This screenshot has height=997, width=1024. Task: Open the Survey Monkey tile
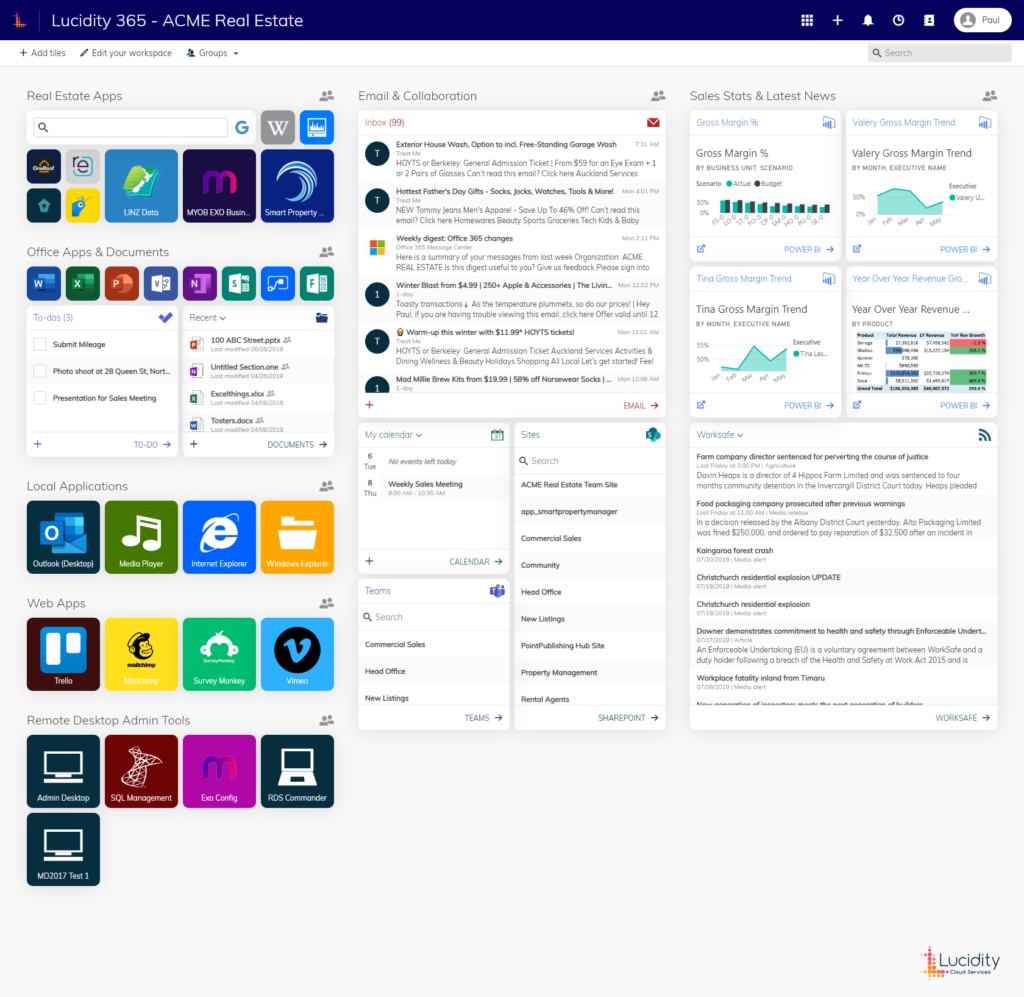click(x=219, y=654)
